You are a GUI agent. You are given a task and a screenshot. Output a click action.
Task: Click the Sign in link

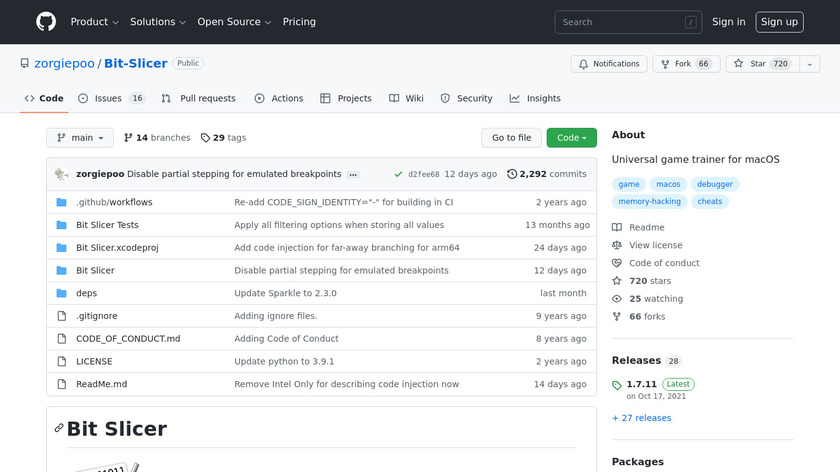point(729,22)
